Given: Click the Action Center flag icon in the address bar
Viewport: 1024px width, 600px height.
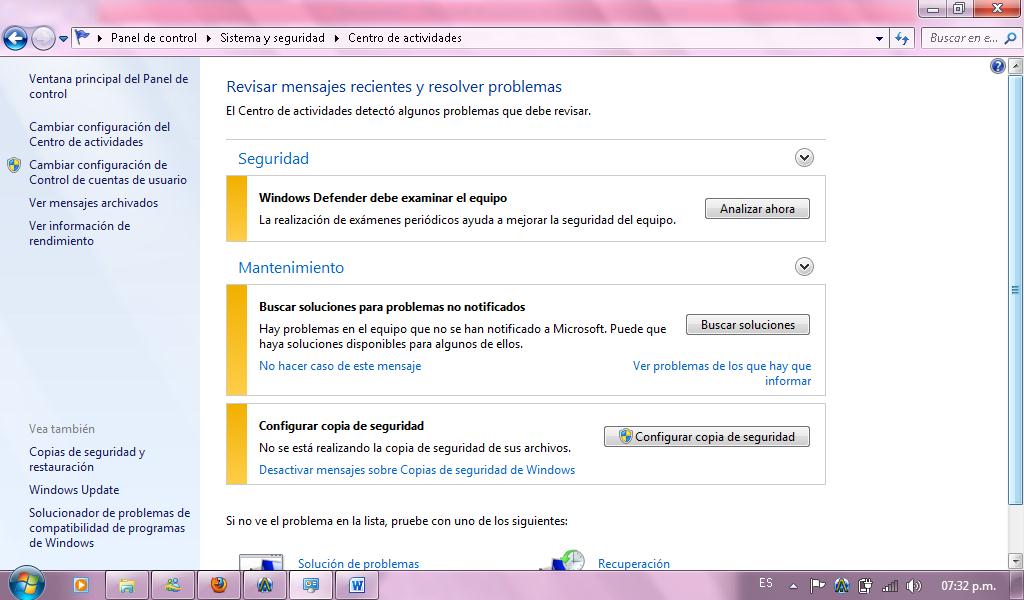Looking at the screenshot, I should tap(82, 37).
